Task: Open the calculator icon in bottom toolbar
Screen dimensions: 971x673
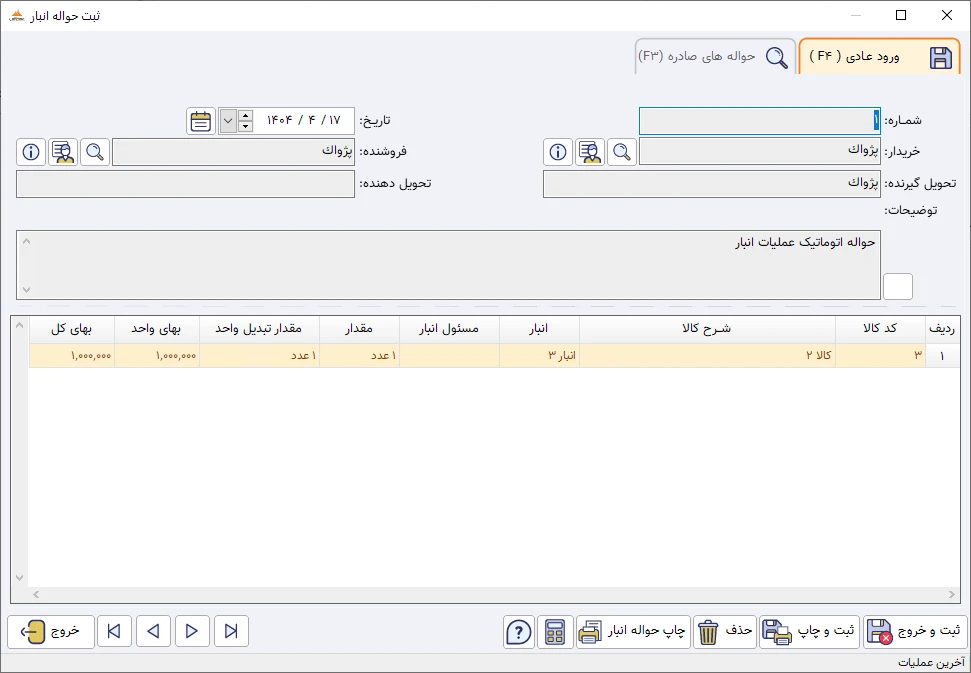Action: pyautogui.click(x=555, y=631)
